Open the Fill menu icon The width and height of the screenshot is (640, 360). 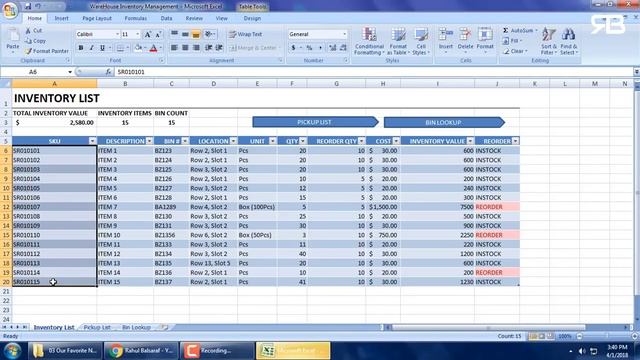pyautogui.click(x=506, y=41)
